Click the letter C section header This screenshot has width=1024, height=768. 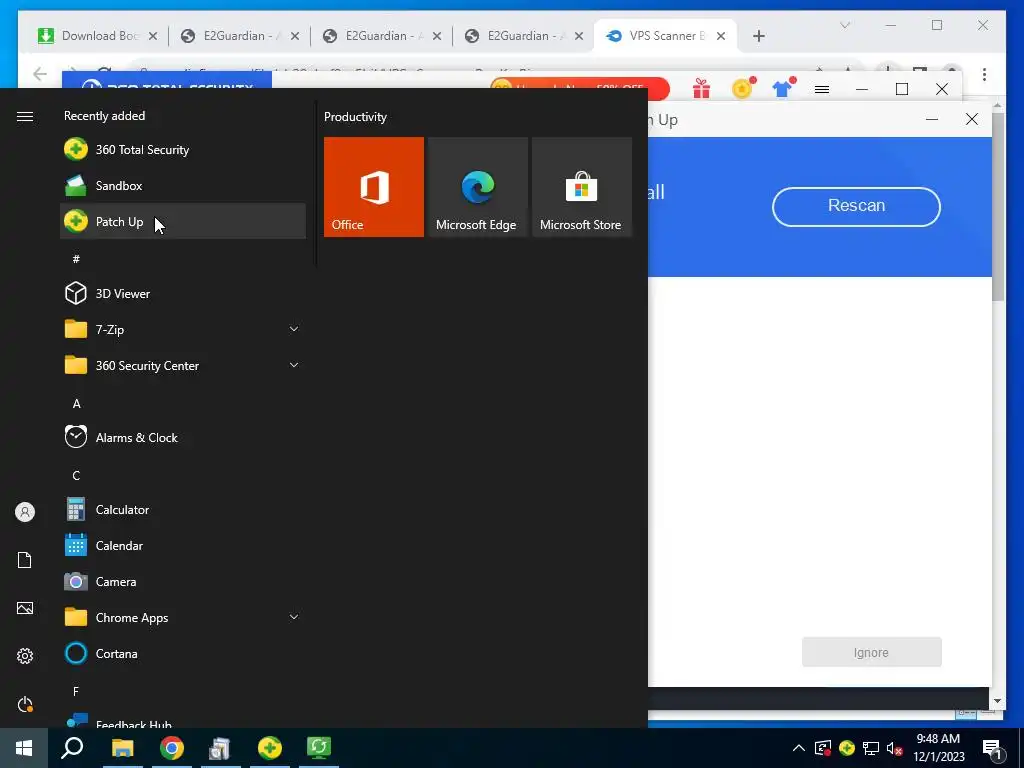pos(76,475)
